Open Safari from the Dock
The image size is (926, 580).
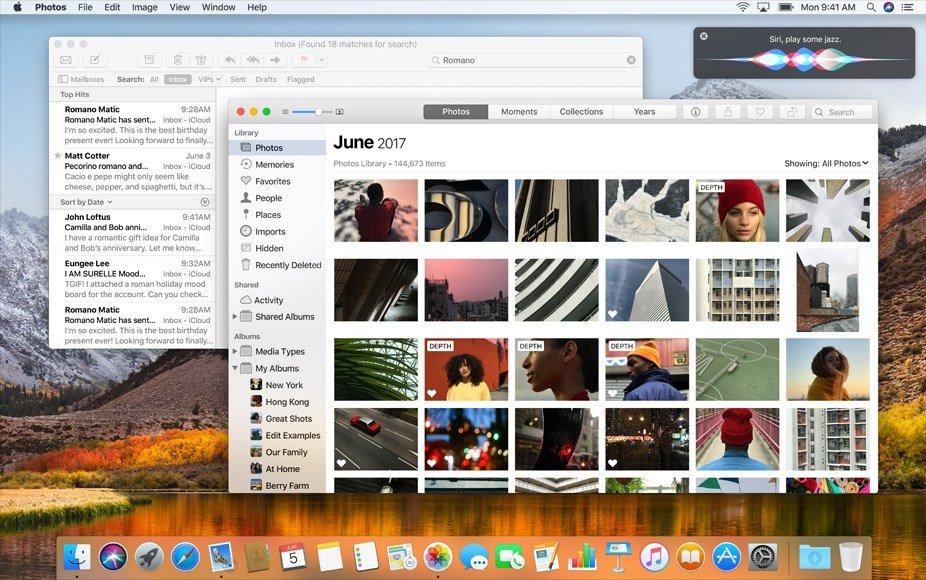185,556
